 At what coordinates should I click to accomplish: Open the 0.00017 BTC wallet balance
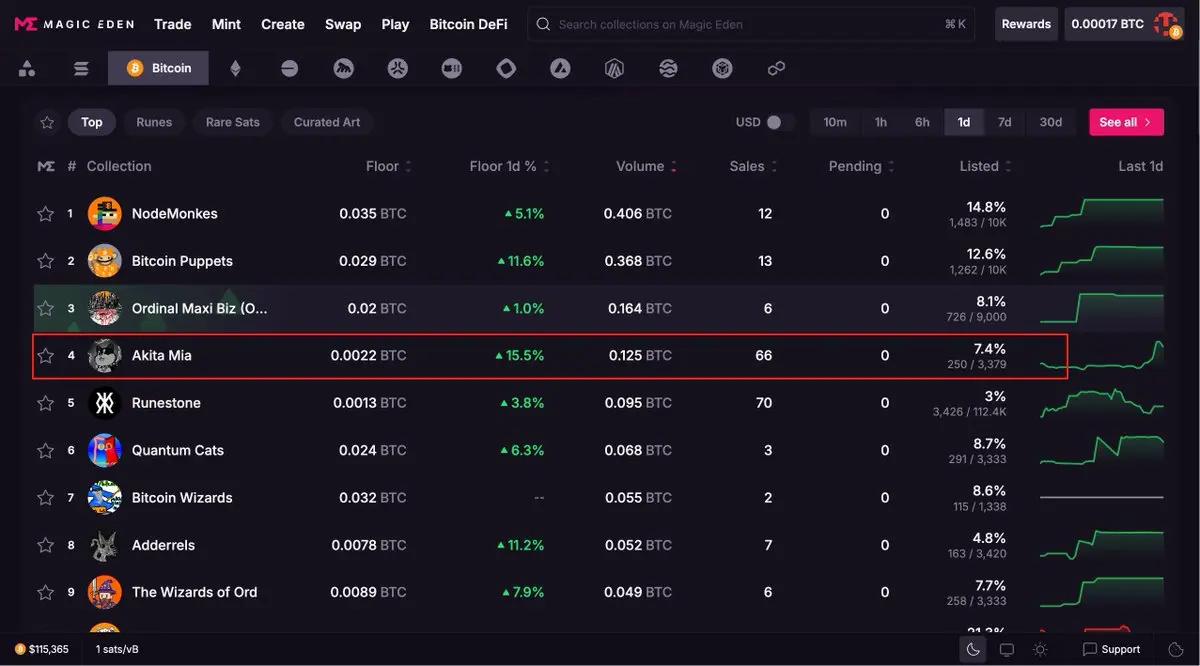tap(1107, 24)
